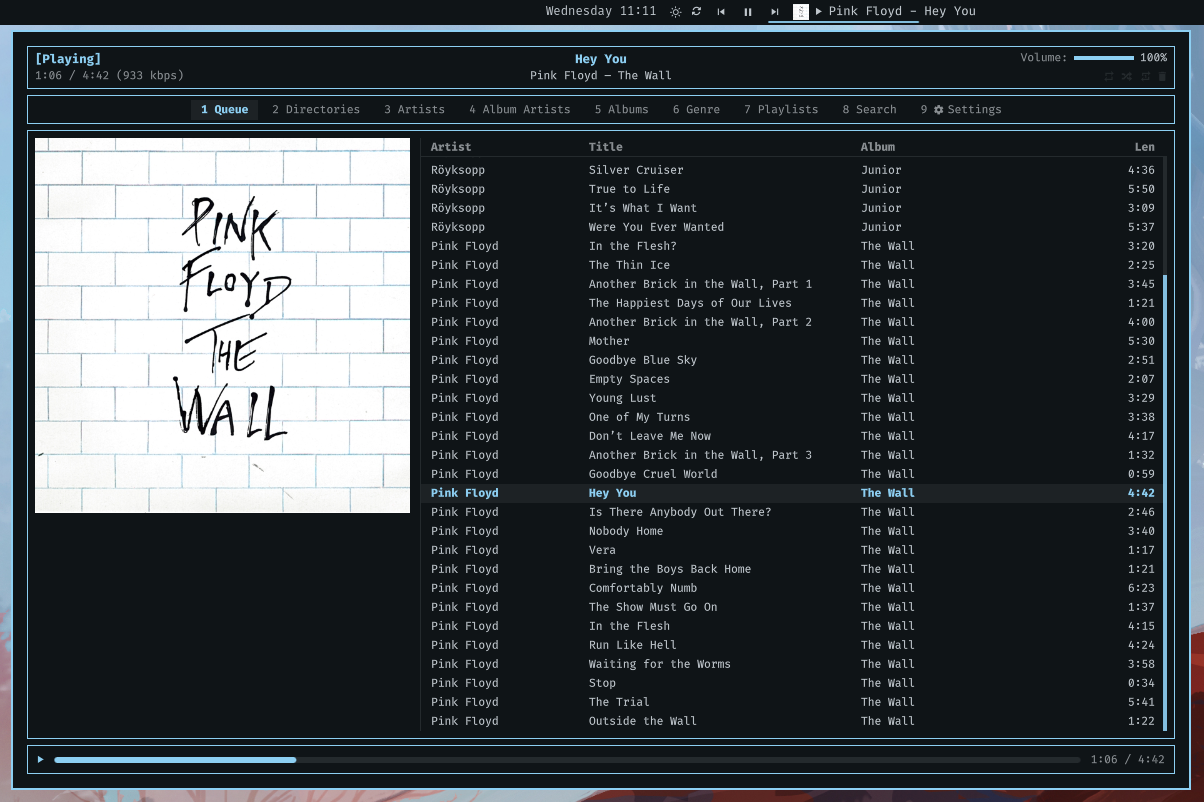Select 'Goodbye Blue Sky' track
Viewport: 1204px width, 802px height.
point(793,360)
